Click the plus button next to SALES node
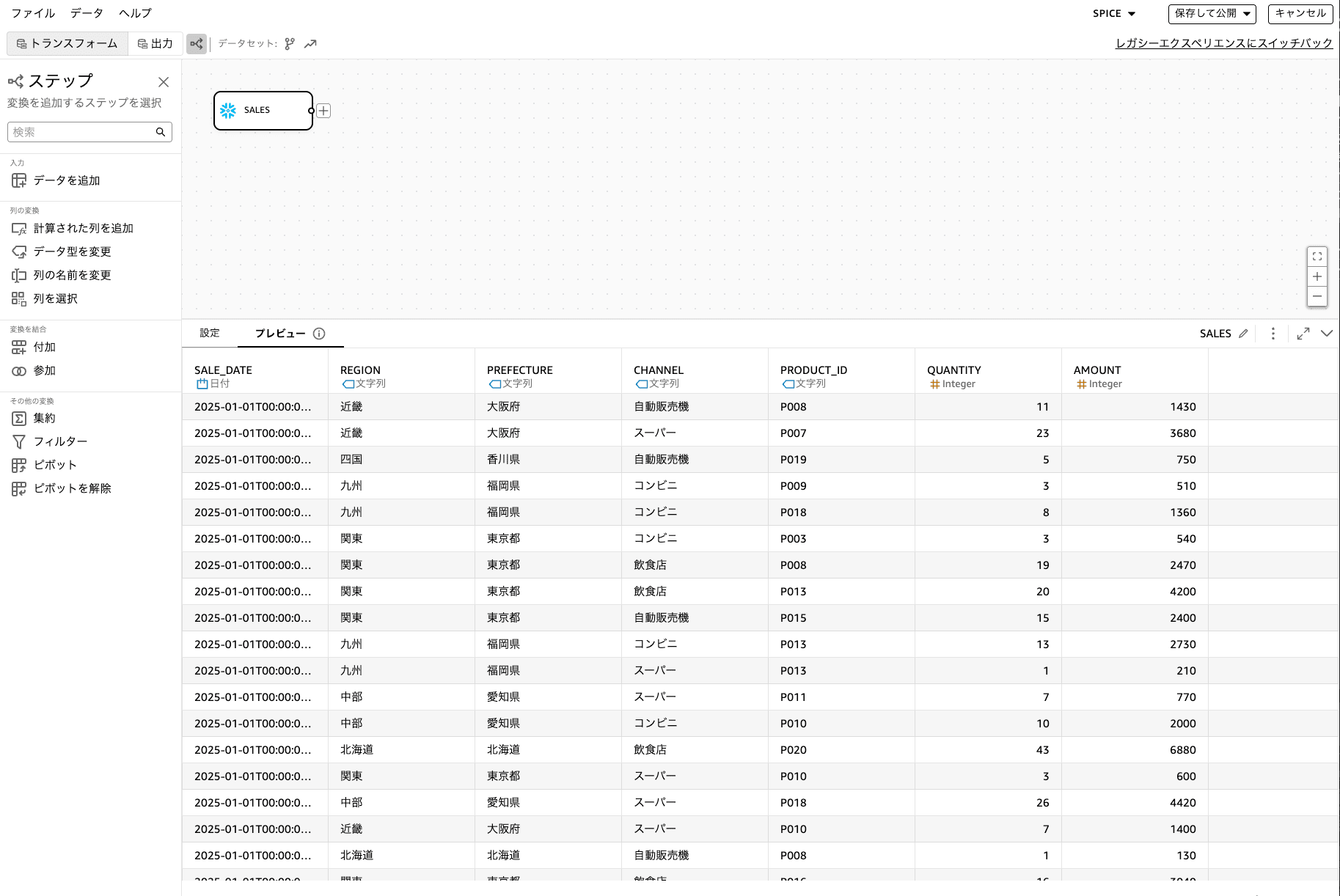The height and width of the screenshot is (896, 1340). tap(323, 111)
